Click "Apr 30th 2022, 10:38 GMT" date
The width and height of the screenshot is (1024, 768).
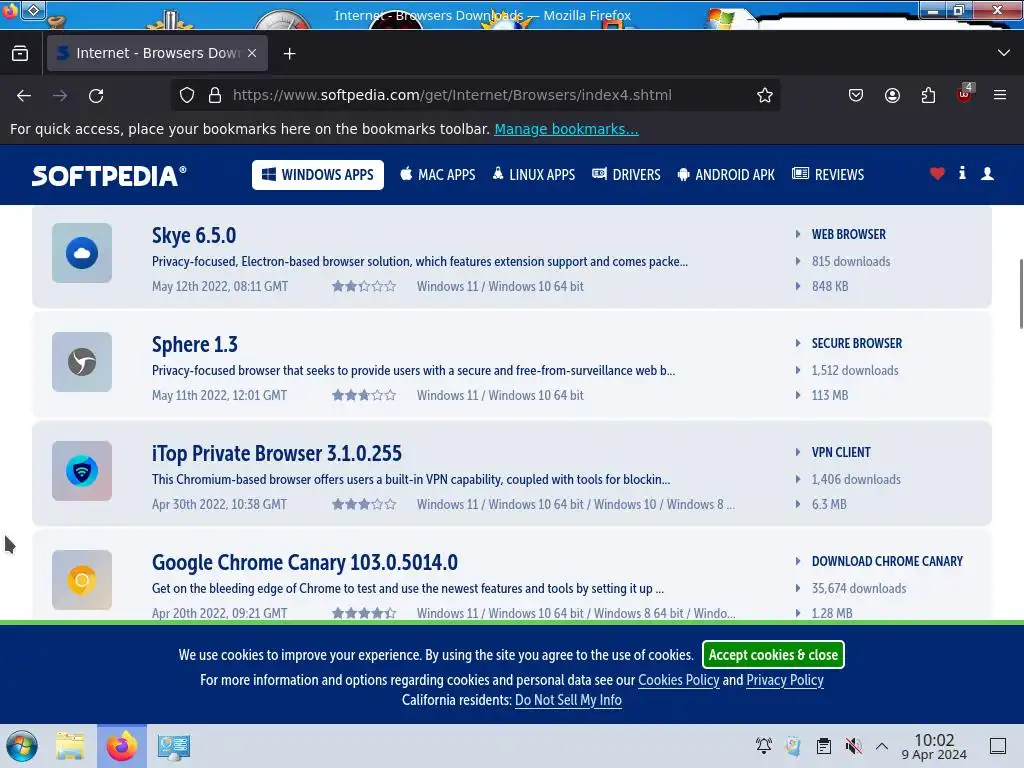(x=219, y=505)
